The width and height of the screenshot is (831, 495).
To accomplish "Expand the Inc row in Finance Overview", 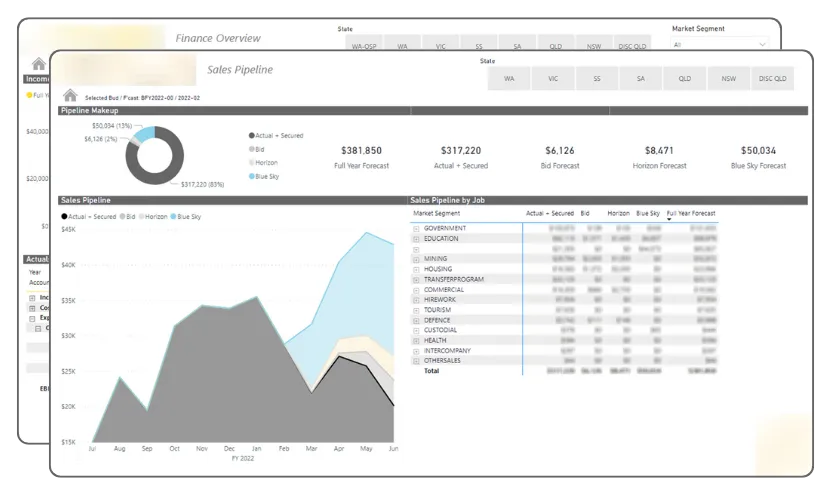I will (x=32, y=298).
